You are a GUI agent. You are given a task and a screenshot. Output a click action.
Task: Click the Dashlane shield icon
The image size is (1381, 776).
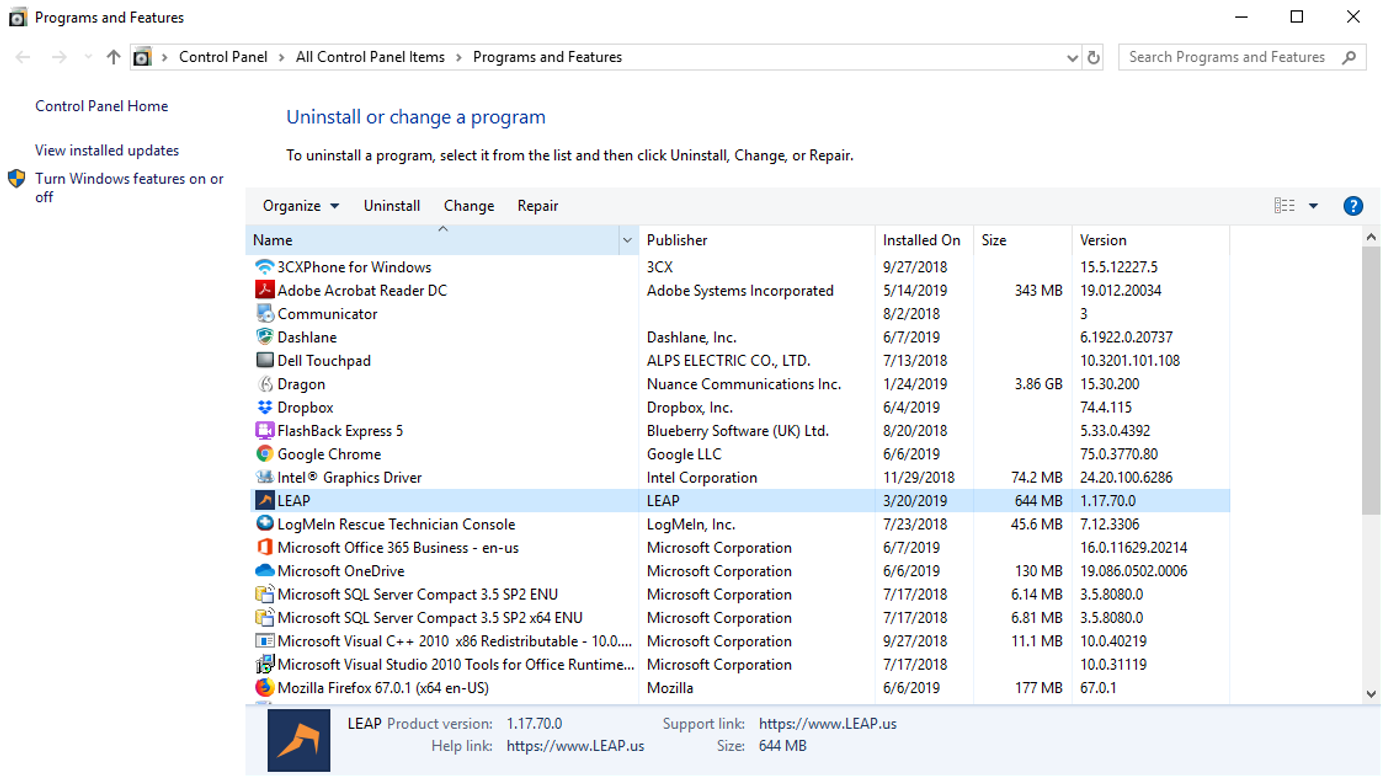coord(264,337)
